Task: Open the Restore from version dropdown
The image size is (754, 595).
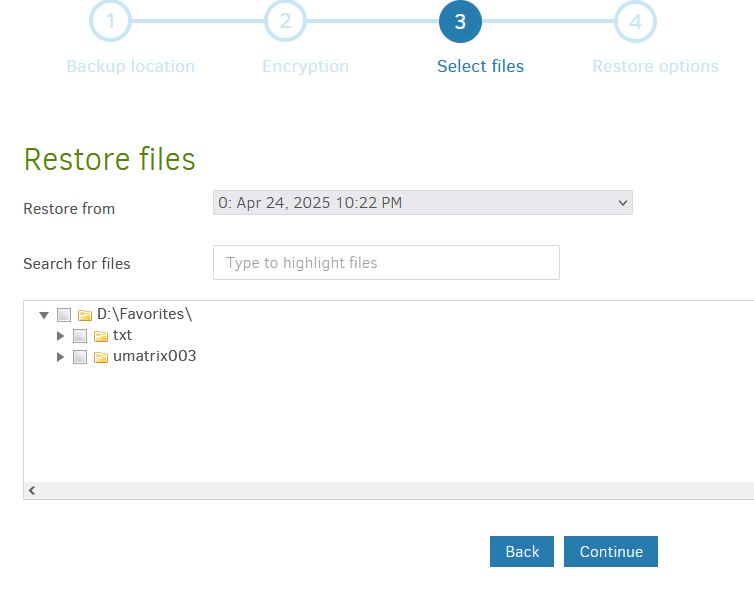Action: tap(422, 203)
